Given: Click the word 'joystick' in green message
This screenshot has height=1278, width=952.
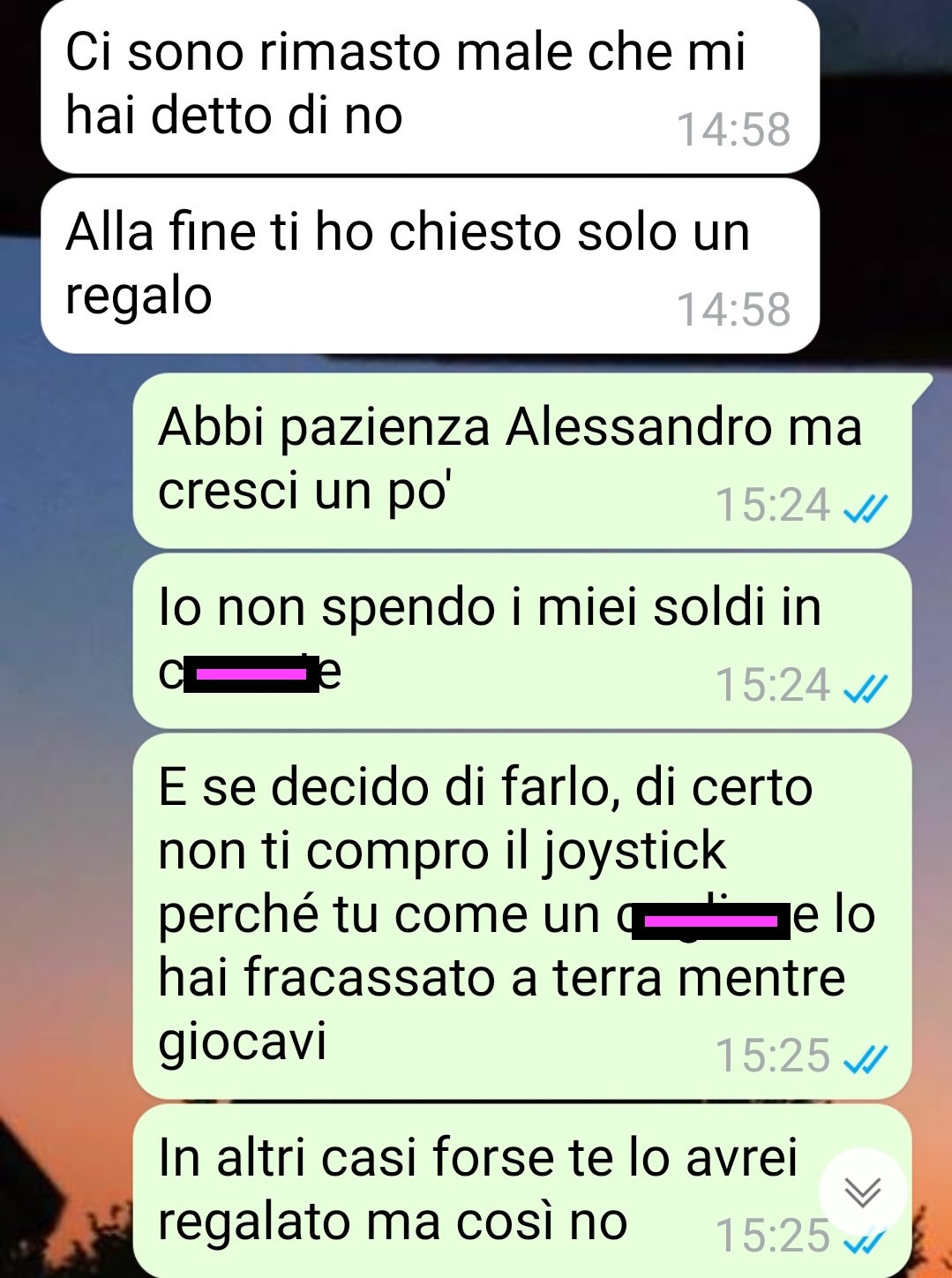Looking at the screenshot, I should pos(633,853).
